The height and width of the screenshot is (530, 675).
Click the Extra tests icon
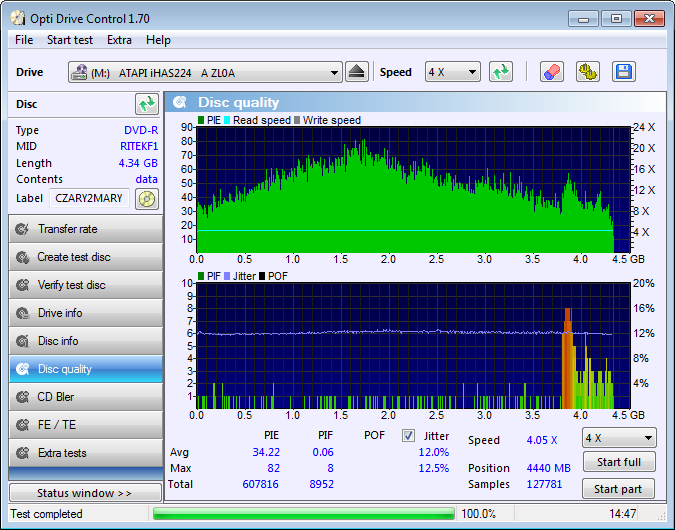pyautogui.click(x=22, y=453)
